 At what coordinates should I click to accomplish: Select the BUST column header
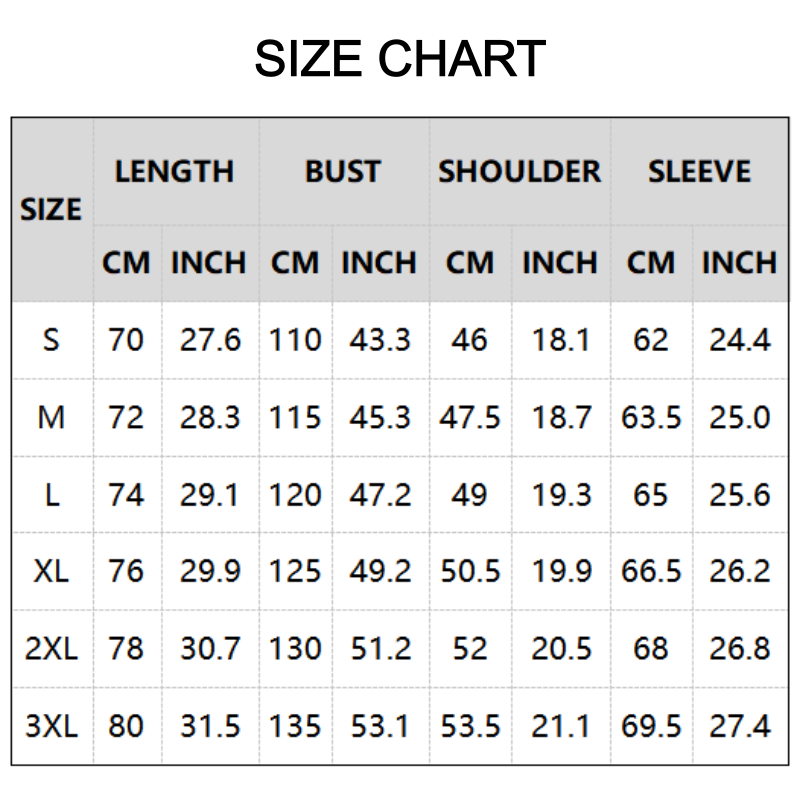click(x=343, y=171)
